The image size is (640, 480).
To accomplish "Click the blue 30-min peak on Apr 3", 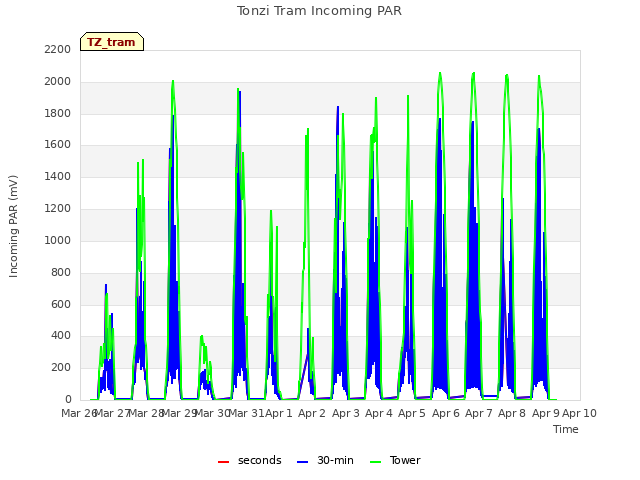I will pyautogui.click(x=338, y=107).
